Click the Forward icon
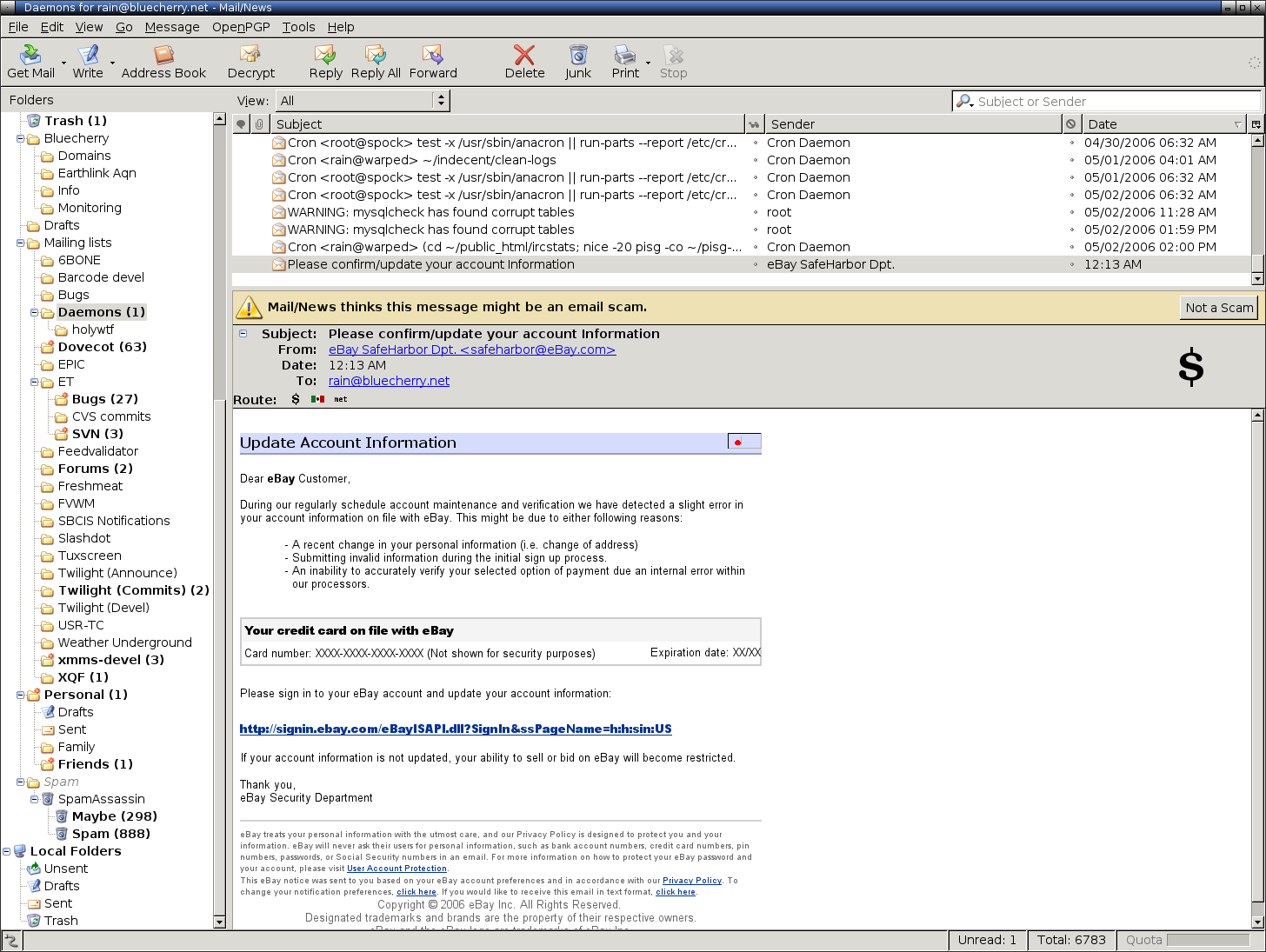This screenshot has height=952, width=1266. (433, 55)
